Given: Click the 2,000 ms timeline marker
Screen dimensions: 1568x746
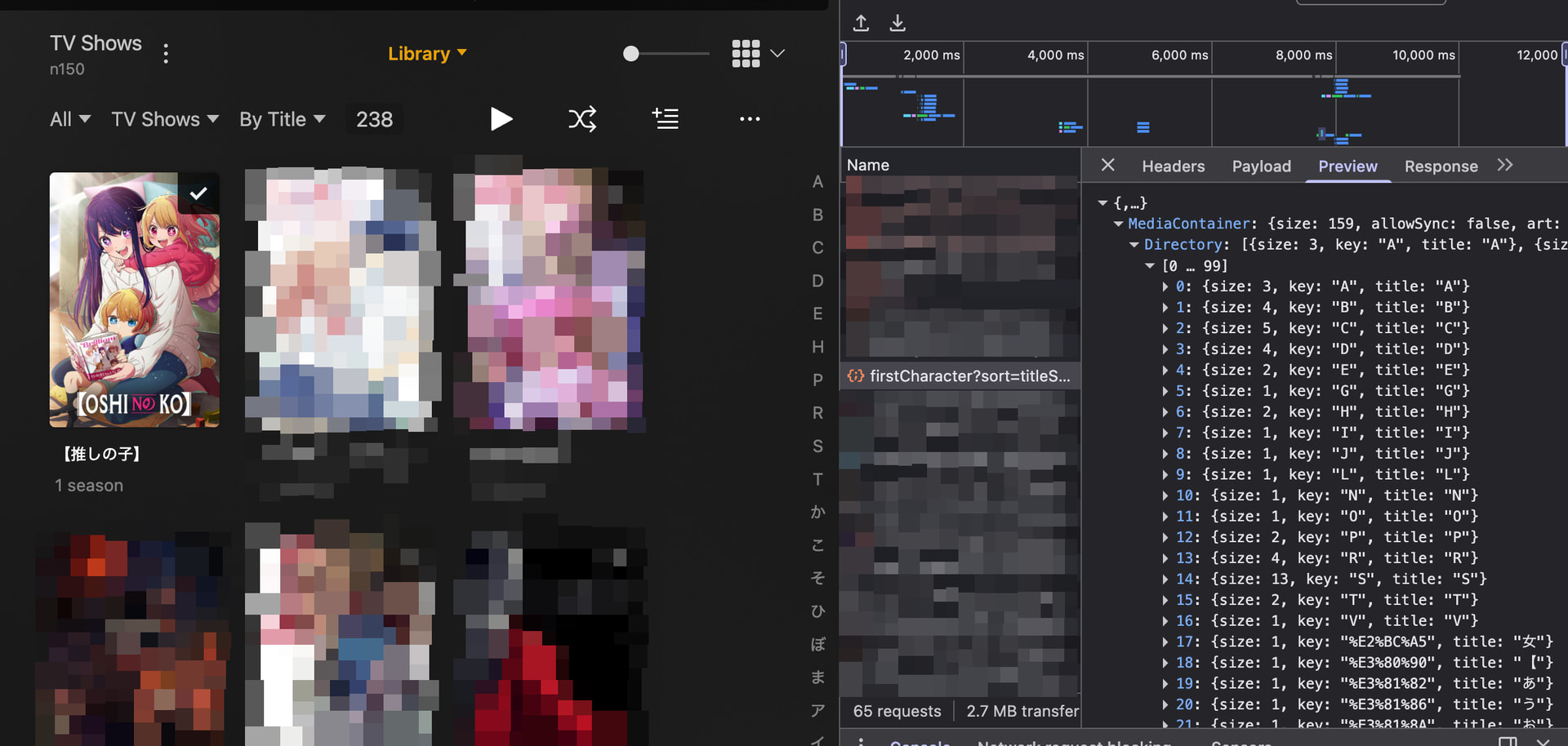Looking at the screenshot, I should 931,55.
